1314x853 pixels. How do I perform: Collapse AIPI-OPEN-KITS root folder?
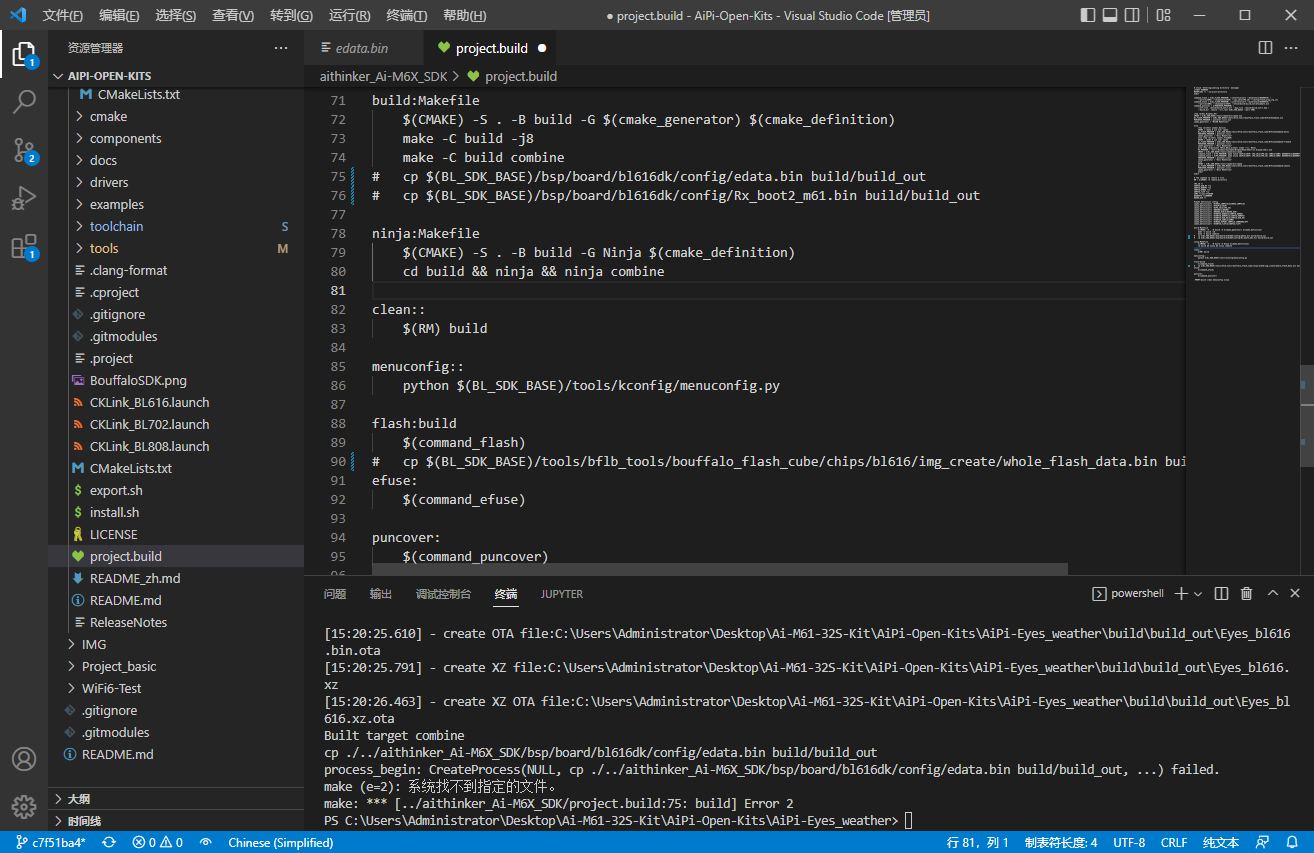coord(176,76)
